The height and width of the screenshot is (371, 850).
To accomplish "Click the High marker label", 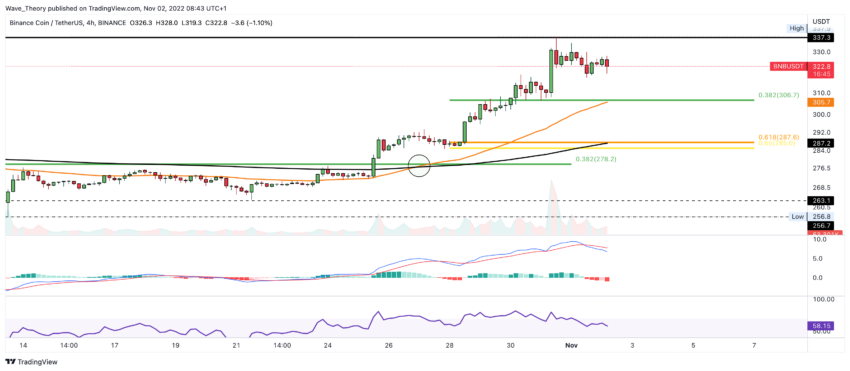I will click(796, 28).
